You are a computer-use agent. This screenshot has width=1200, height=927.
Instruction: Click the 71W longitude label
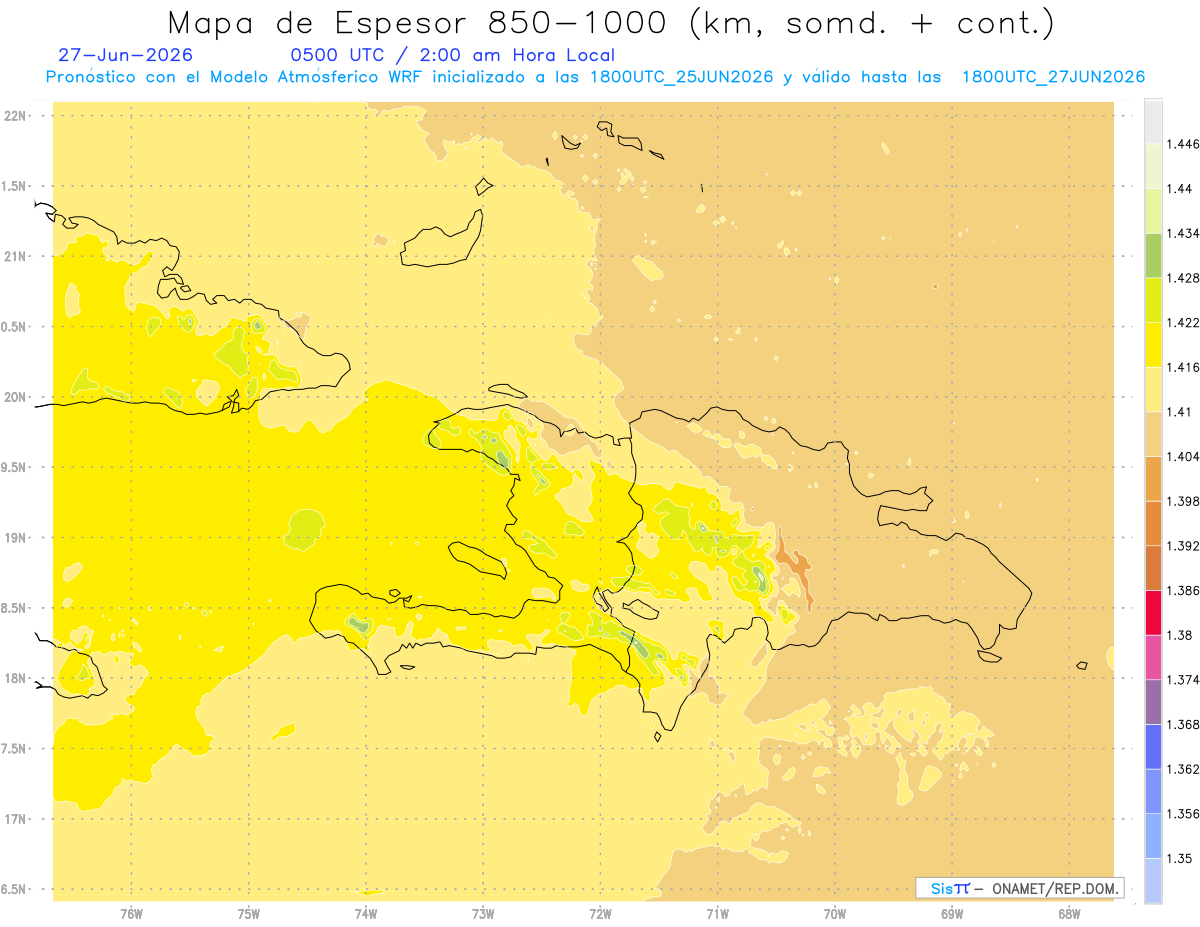point(717,914)
